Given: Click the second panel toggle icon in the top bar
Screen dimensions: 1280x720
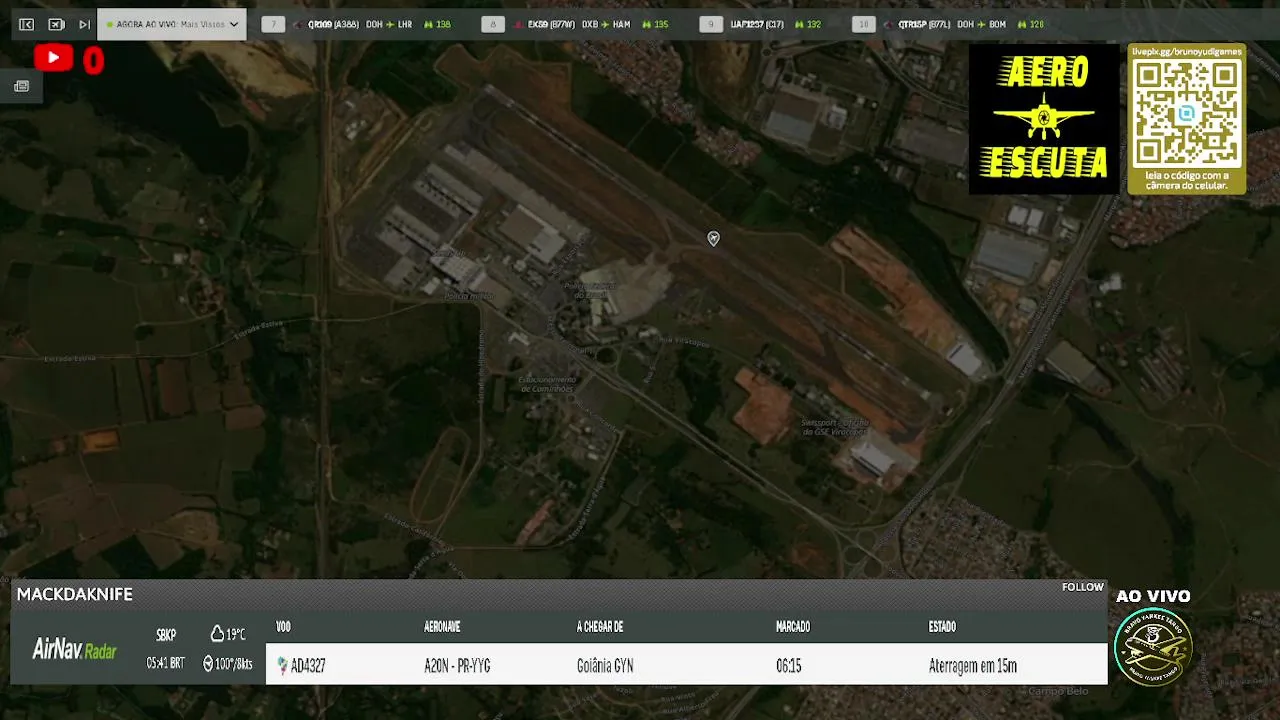Looking at the screenshot, I should click(56, 24).
